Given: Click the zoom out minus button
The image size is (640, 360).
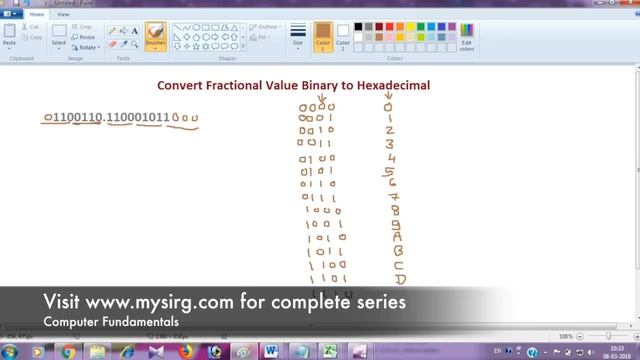Looking at the screenshot, I should point(580,336).
